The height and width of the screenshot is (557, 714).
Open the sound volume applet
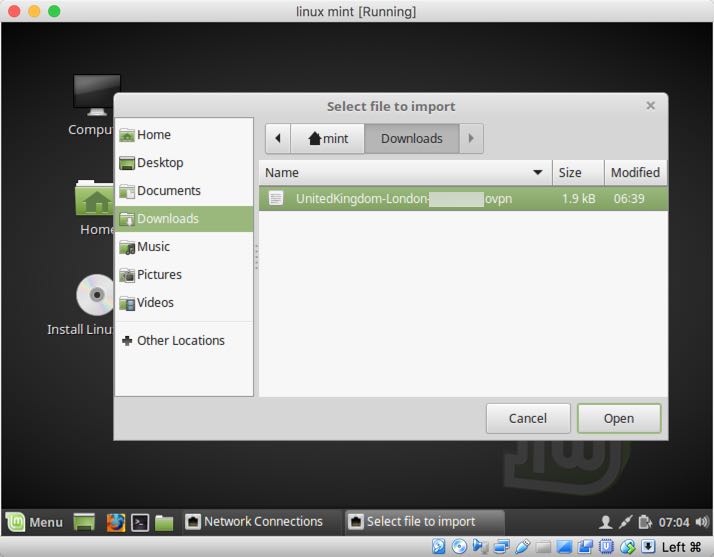click(x=702, y=522)
